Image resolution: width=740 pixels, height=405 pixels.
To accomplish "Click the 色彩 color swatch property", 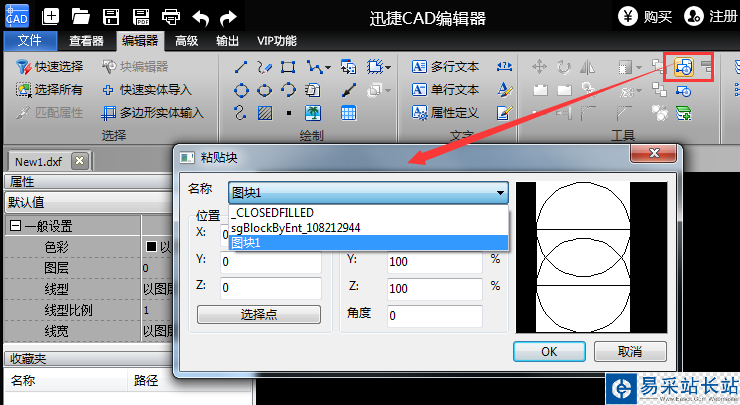I will (151, 246).
